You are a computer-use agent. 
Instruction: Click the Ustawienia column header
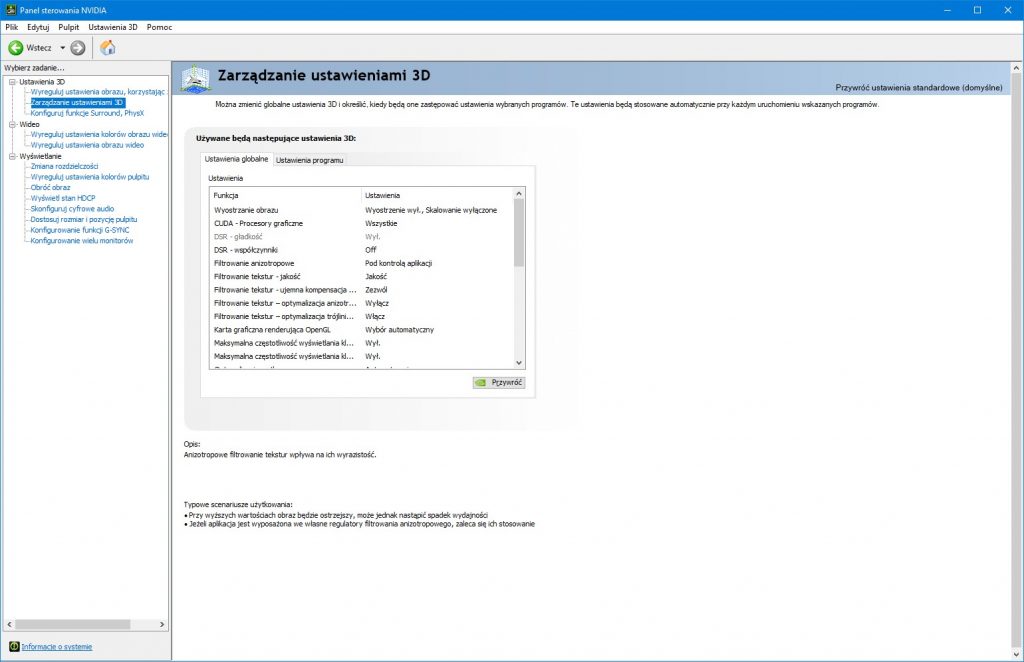pyautogui.click(x=437, y=195)
